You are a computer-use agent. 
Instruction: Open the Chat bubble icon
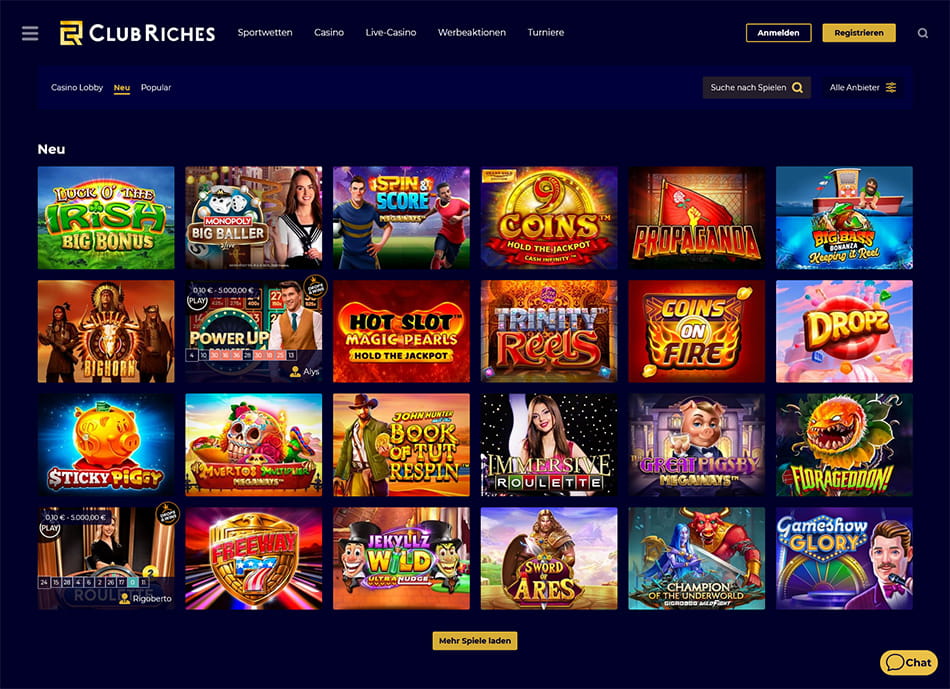pos(895,662)
